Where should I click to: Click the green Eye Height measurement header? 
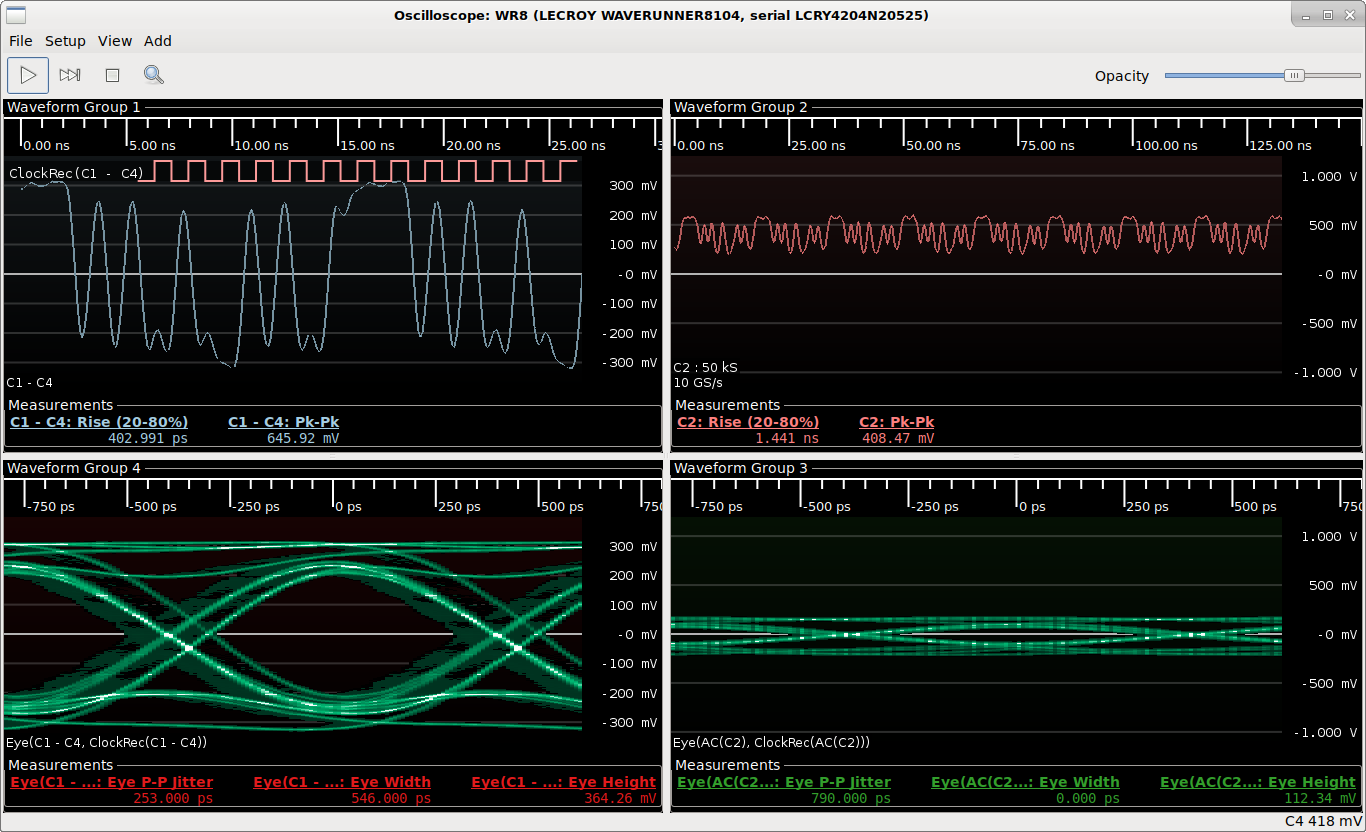pyautogui.click(x=1258, y=782)
